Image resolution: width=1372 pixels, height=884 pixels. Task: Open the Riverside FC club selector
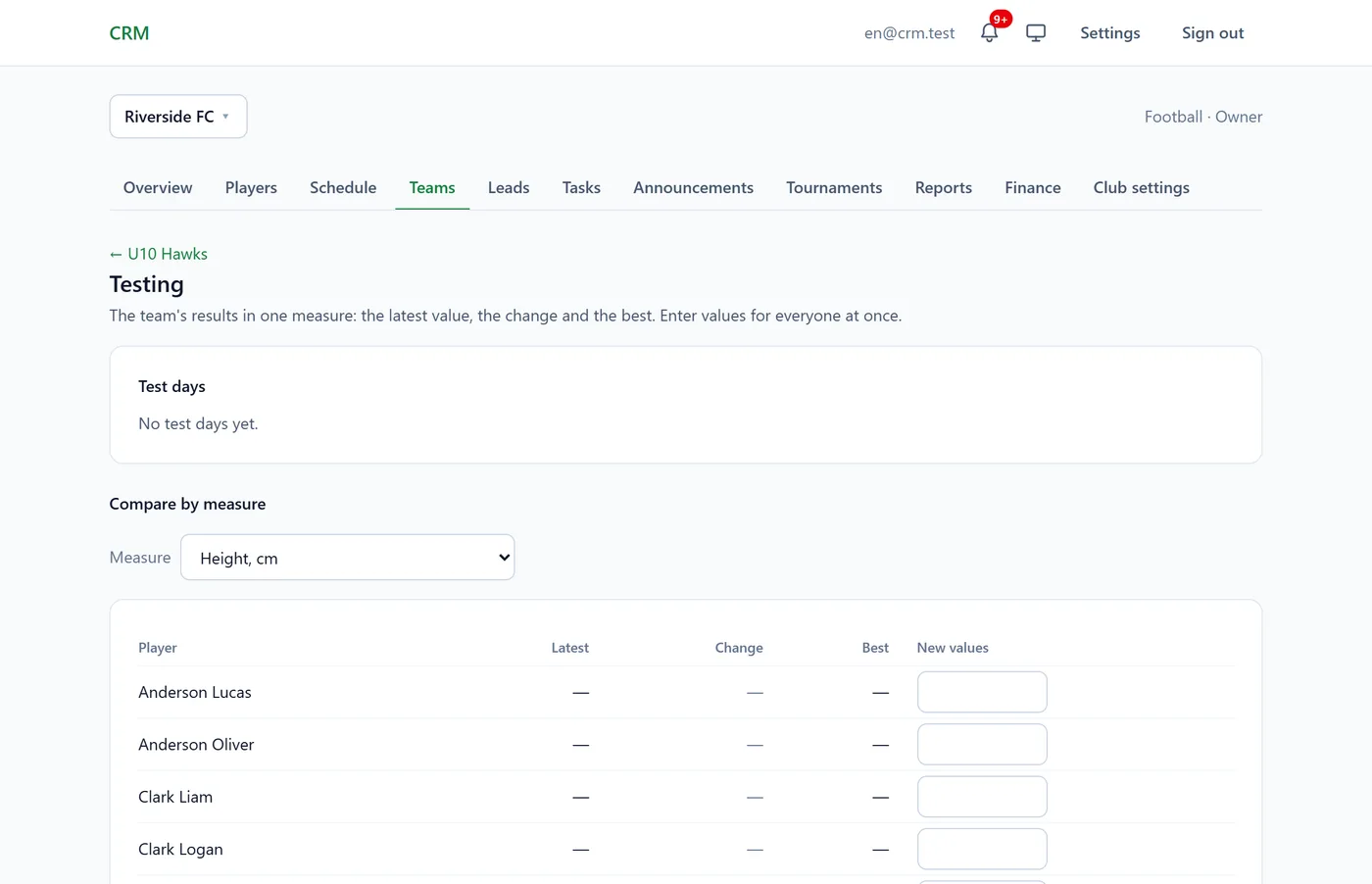pos(178,117)
